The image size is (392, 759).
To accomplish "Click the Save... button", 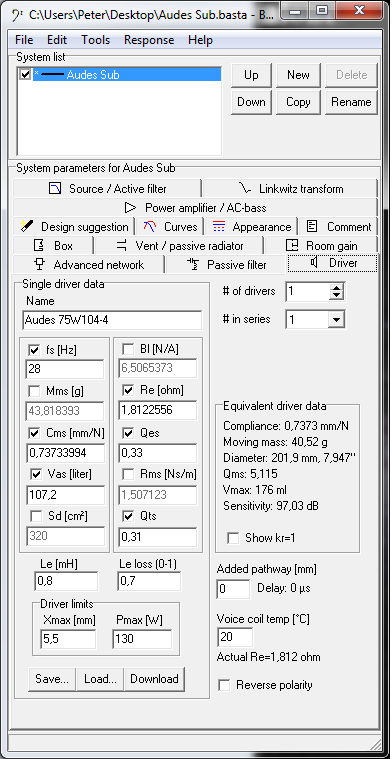I will (x=52, y=679).
